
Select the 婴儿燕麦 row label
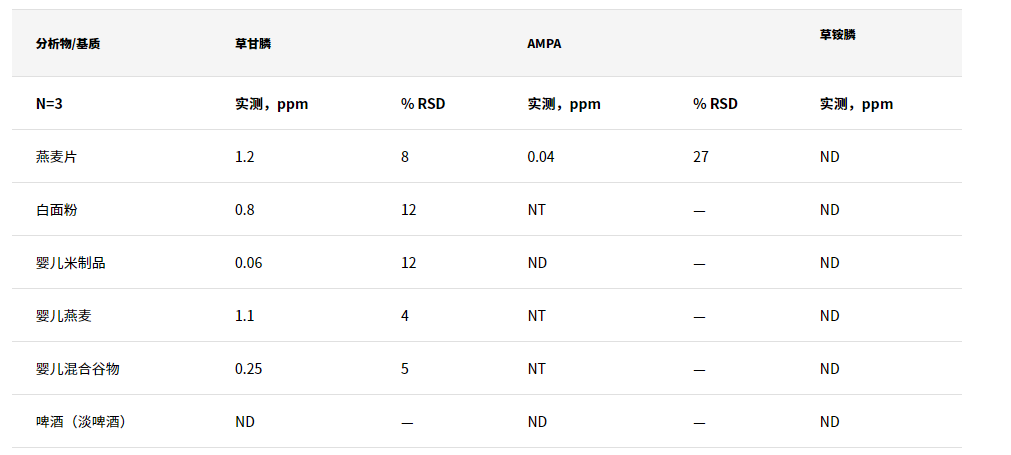click(63, 315)
